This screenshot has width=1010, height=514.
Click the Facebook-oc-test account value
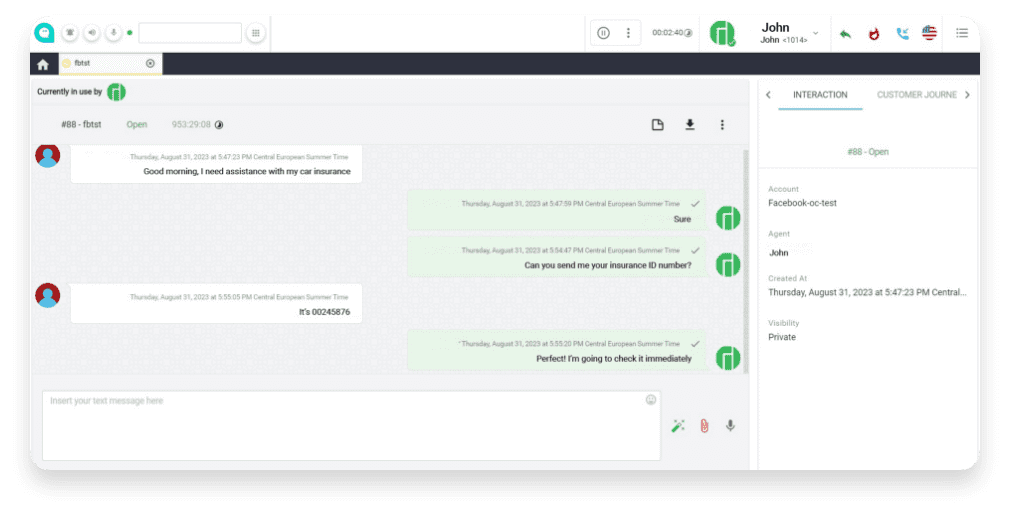(802, 203)
